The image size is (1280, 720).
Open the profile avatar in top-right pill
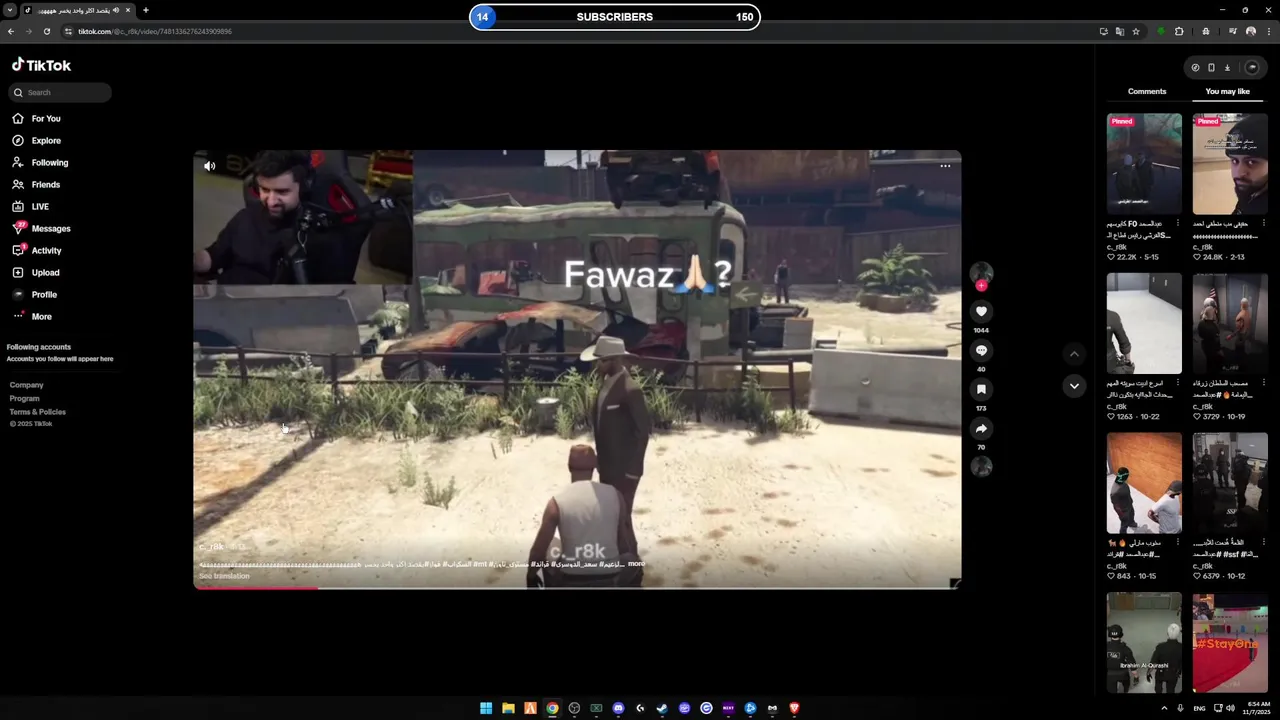[x=1251, y=68]
